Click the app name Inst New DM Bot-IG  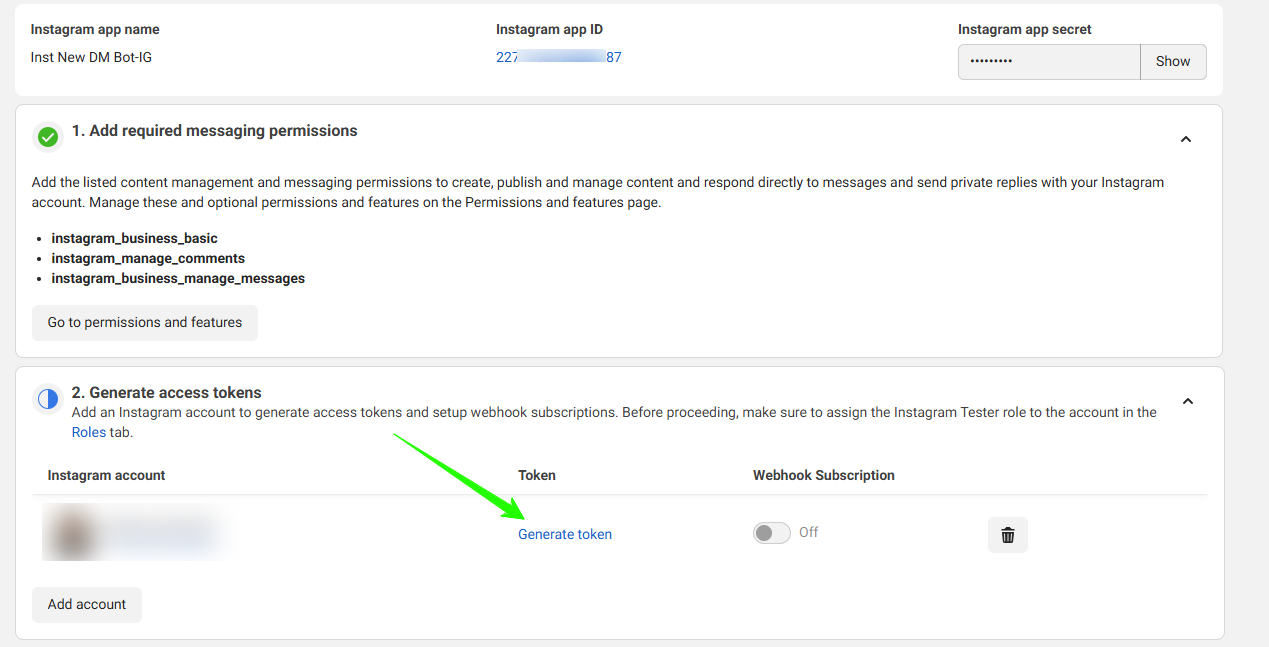[91, 57]
